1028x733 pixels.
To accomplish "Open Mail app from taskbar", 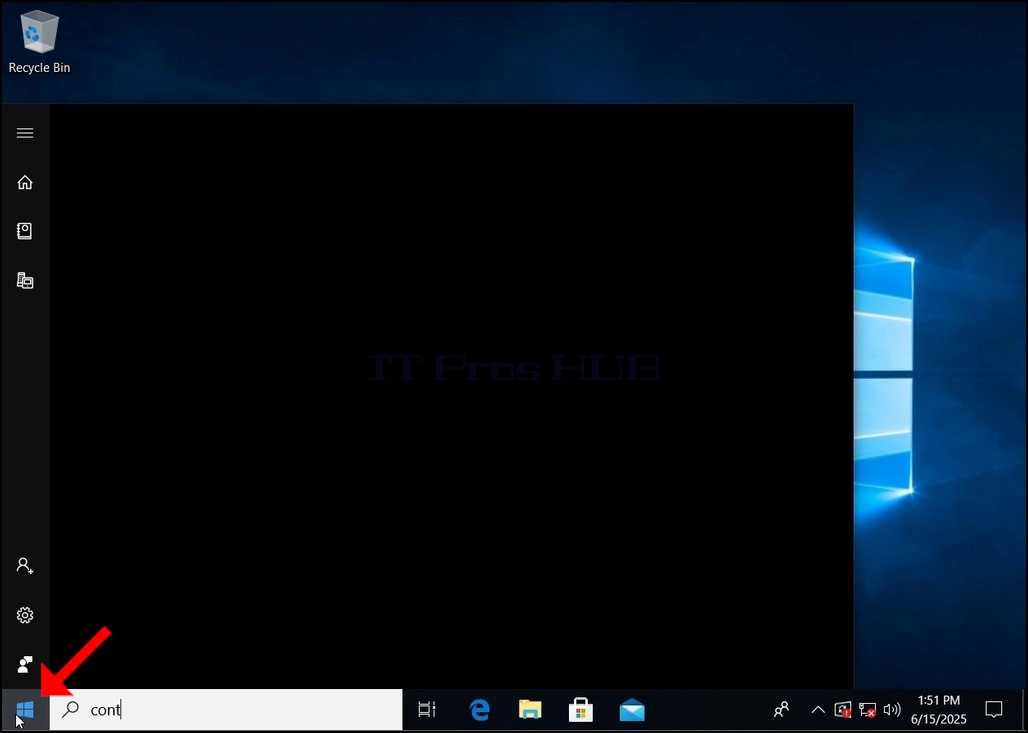I will point(632,709).
